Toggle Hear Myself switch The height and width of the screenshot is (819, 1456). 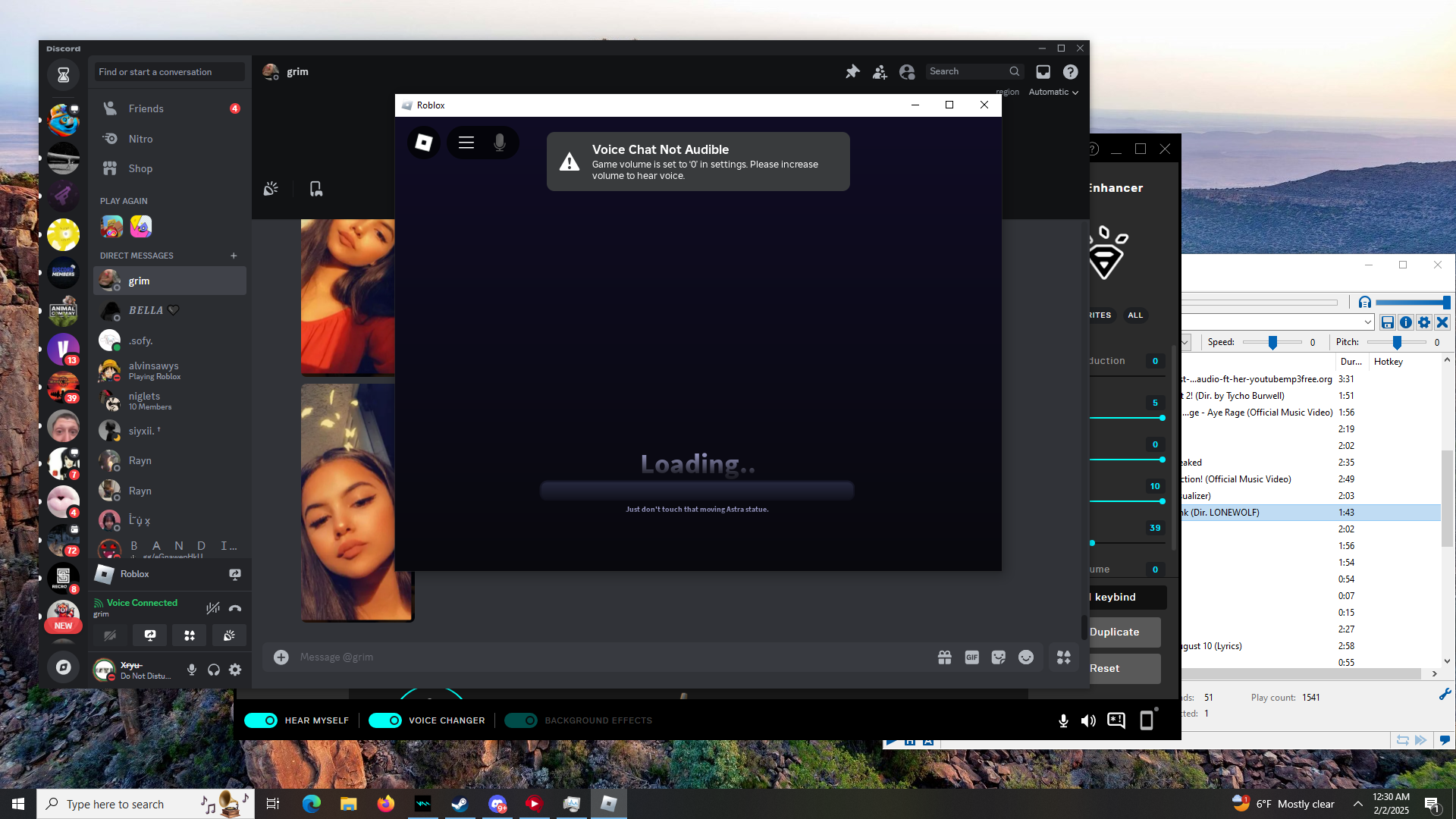262,720
